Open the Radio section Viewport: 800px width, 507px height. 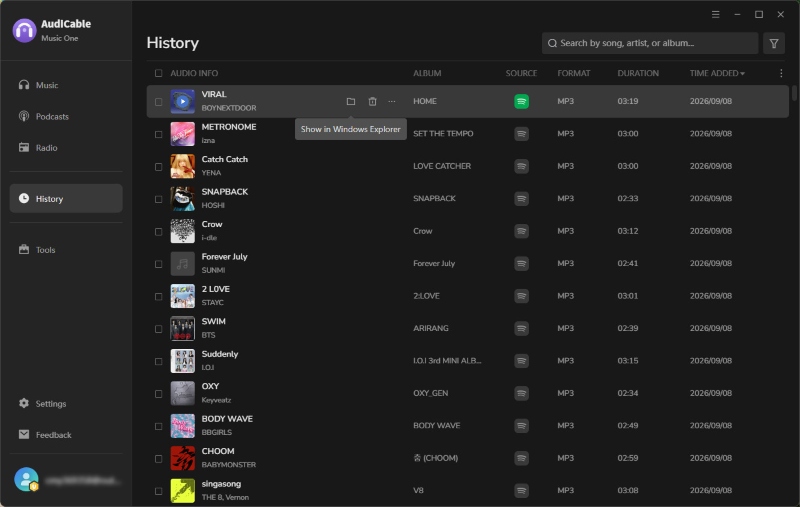[66, 148]
